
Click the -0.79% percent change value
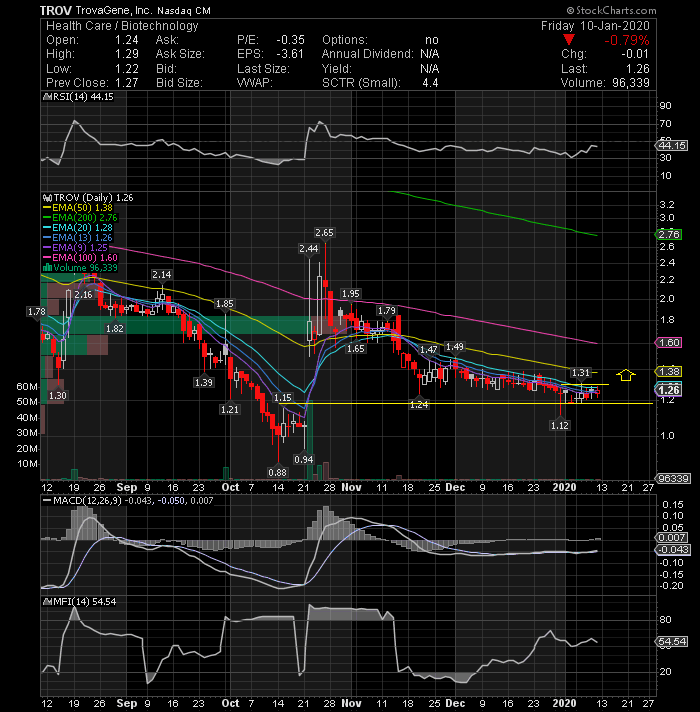pyautogui.click(x=626, y=40)
